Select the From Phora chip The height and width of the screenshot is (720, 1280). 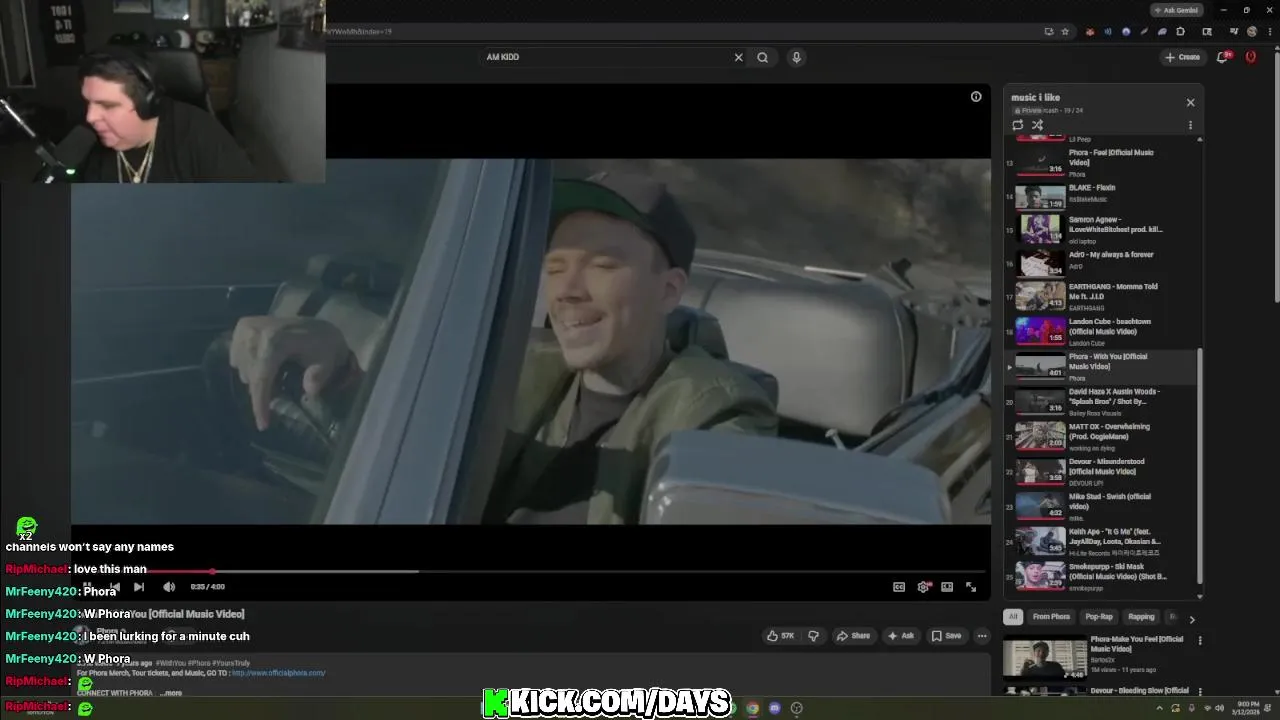point(1051,617)
